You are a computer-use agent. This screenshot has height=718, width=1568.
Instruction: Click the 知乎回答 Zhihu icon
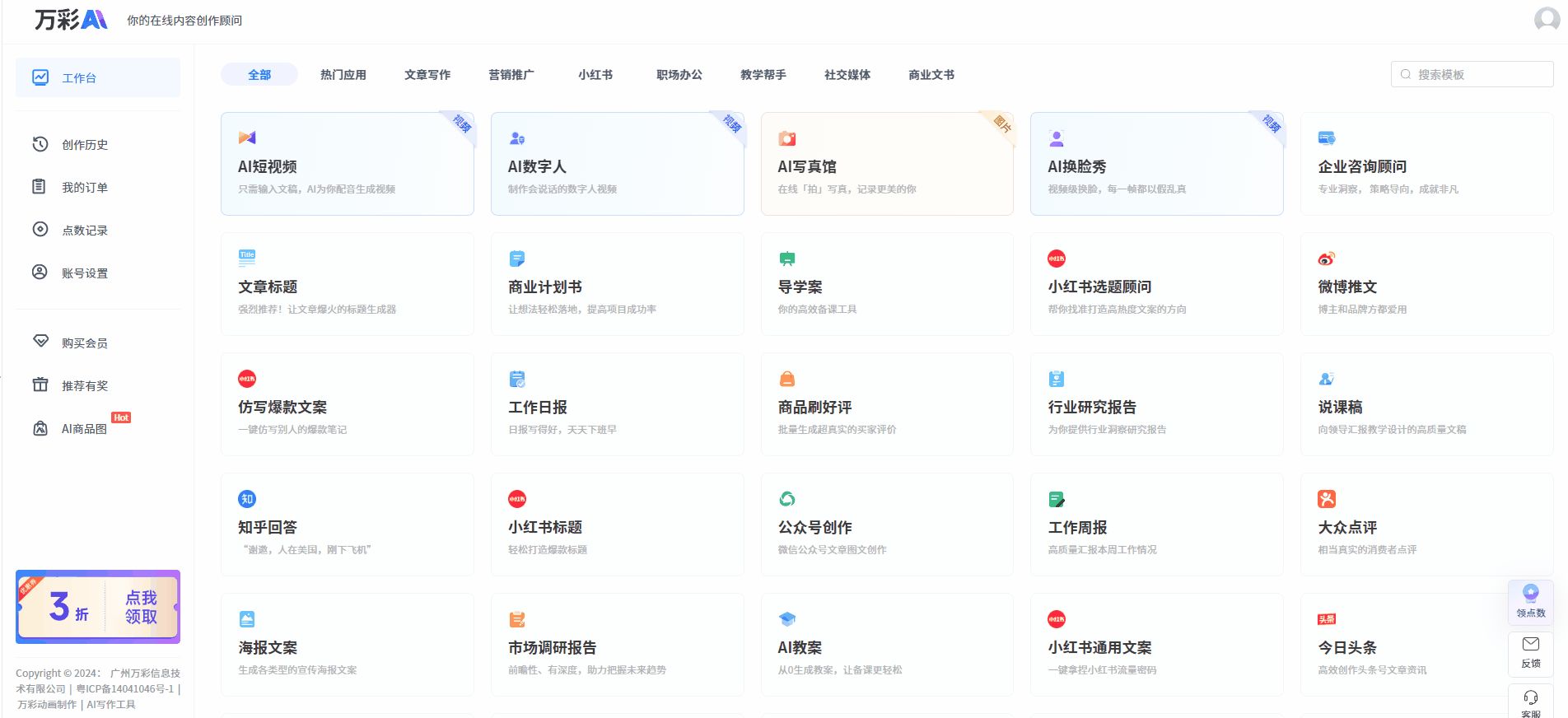pyautogui.click(x=247, y=499)
